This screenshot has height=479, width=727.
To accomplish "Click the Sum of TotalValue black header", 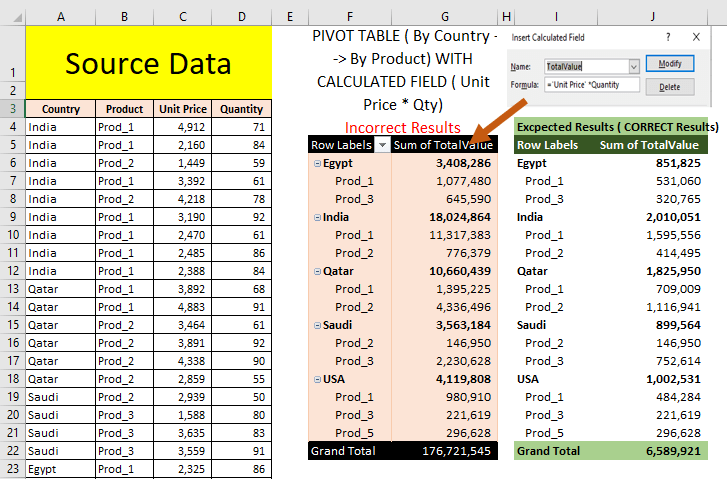I will (443, 145).
